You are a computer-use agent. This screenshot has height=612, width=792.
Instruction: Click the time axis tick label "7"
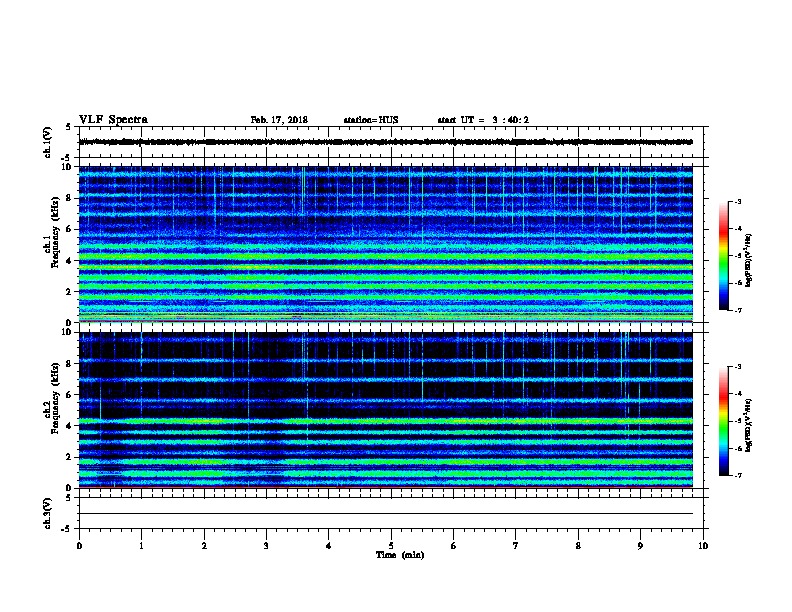click(516, 546)
